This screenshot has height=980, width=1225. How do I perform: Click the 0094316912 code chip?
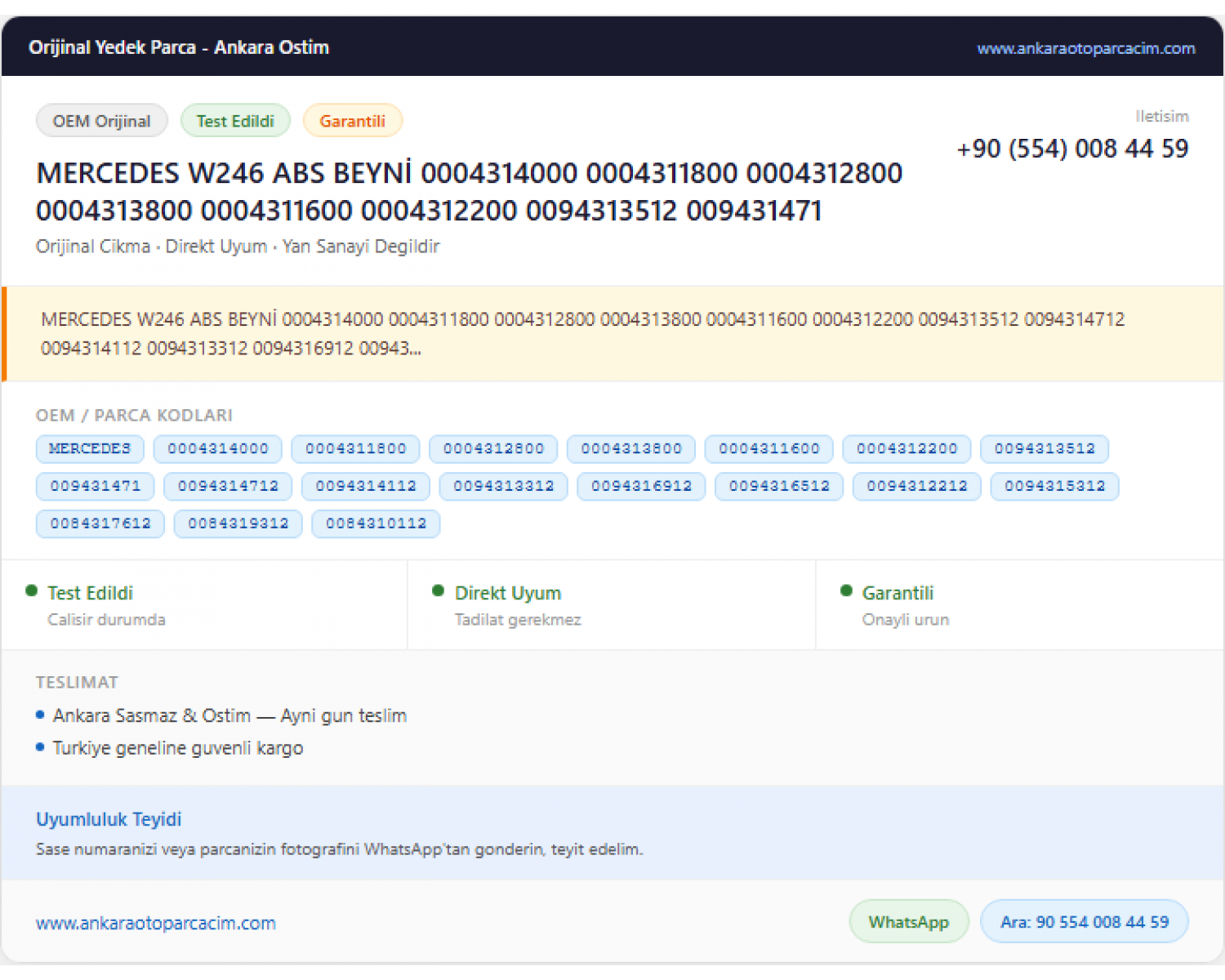pos(642,486)
